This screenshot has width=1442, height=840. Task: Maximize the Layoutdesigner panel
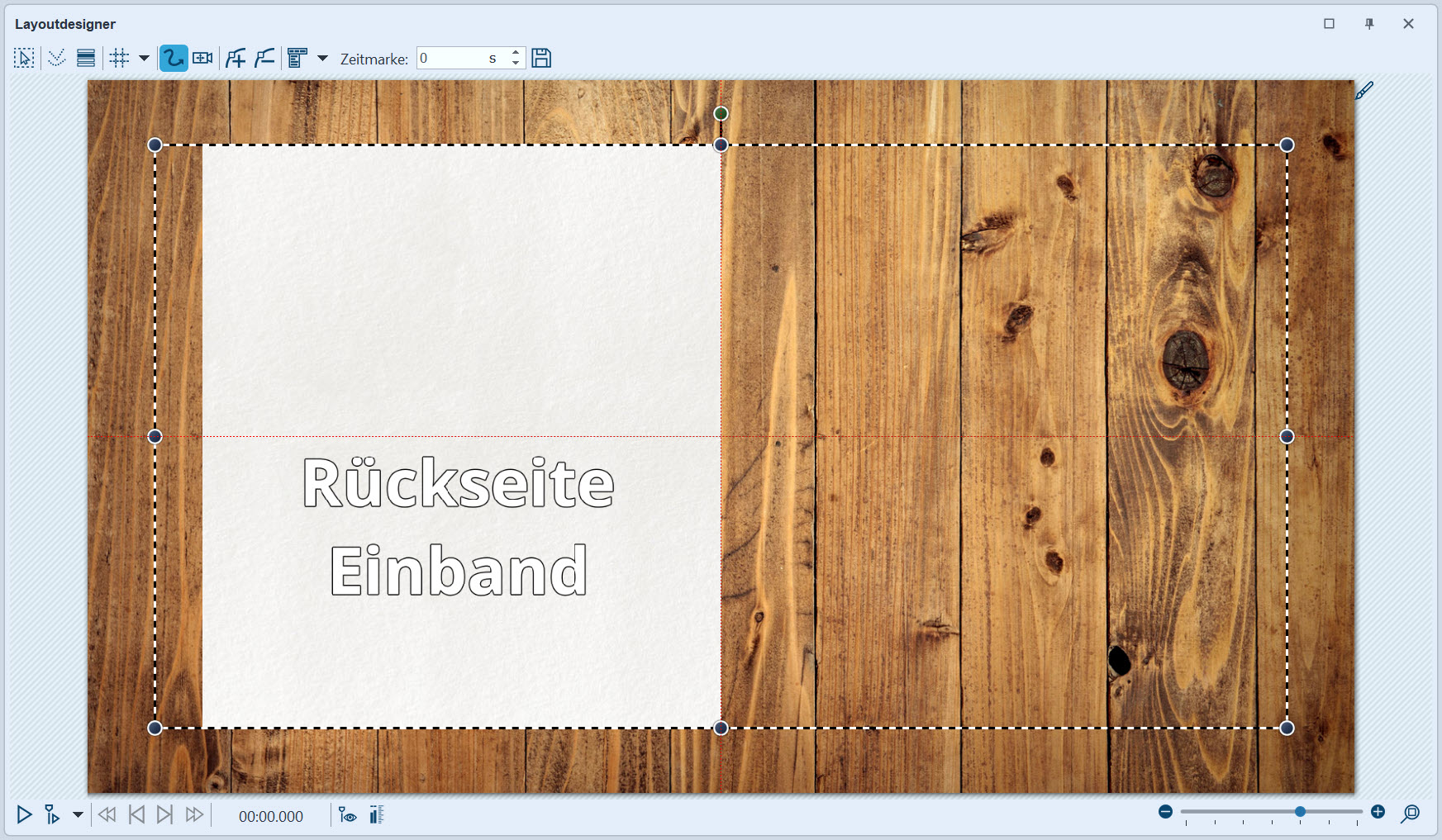1330,24
